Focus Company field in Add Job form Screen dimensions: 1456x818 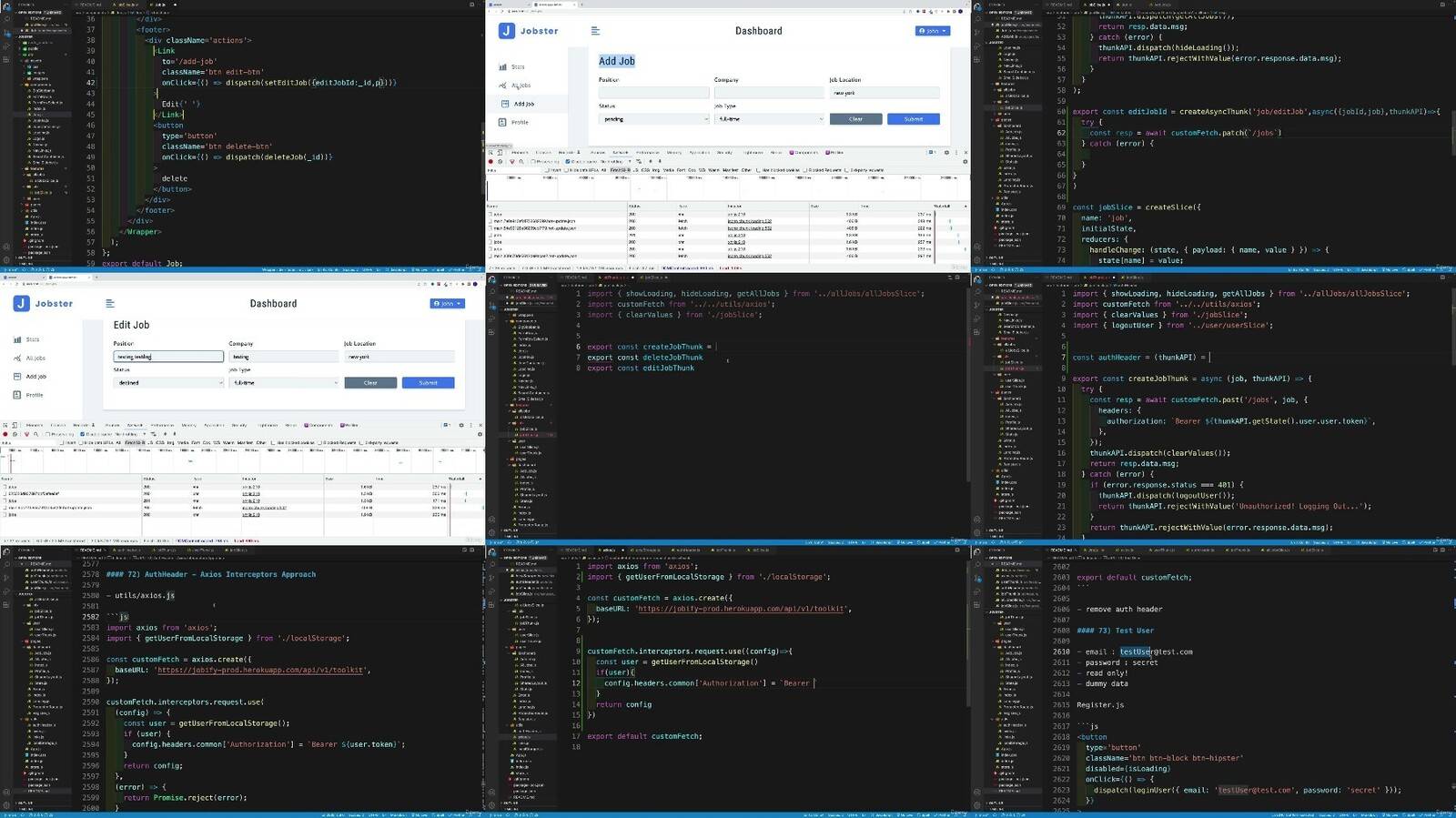769,93
